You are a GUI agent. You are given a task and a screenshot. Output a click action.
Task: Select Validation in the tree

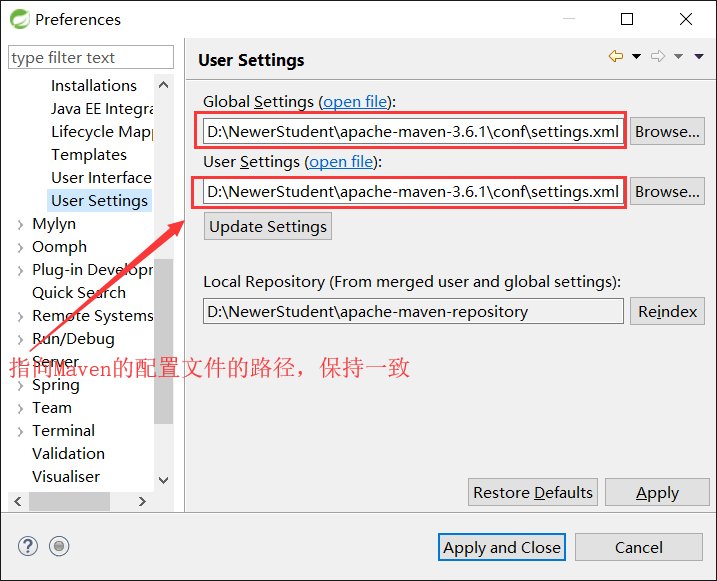click(x=68, y=453)
